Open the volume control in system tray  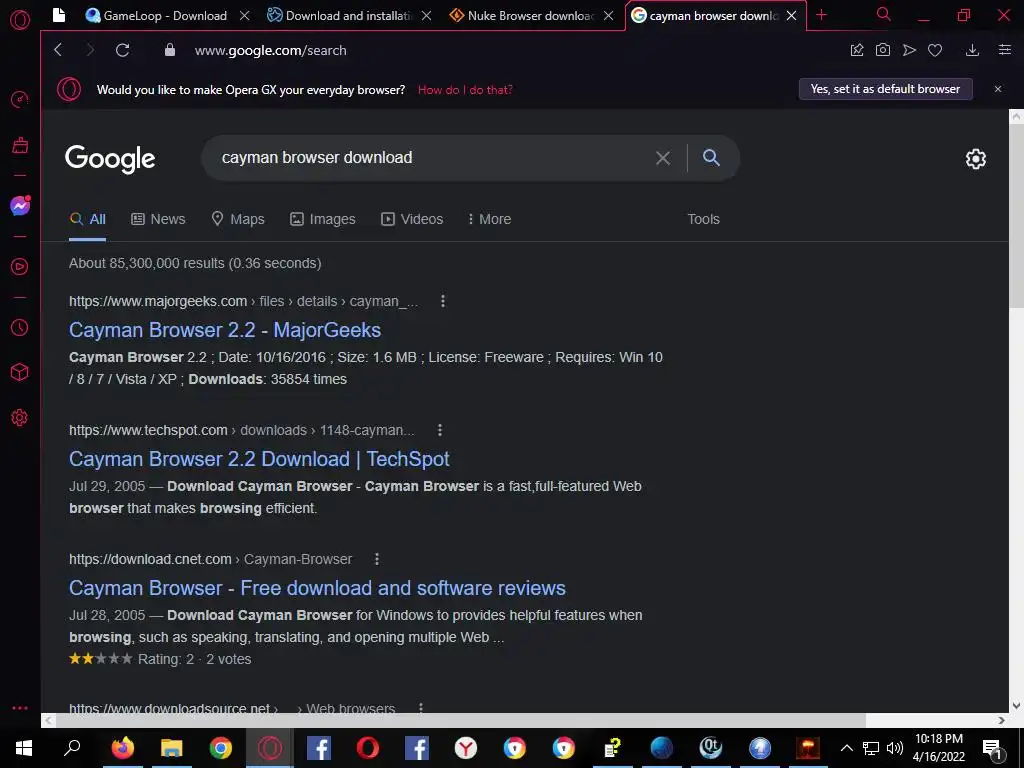tap(895, 748)
